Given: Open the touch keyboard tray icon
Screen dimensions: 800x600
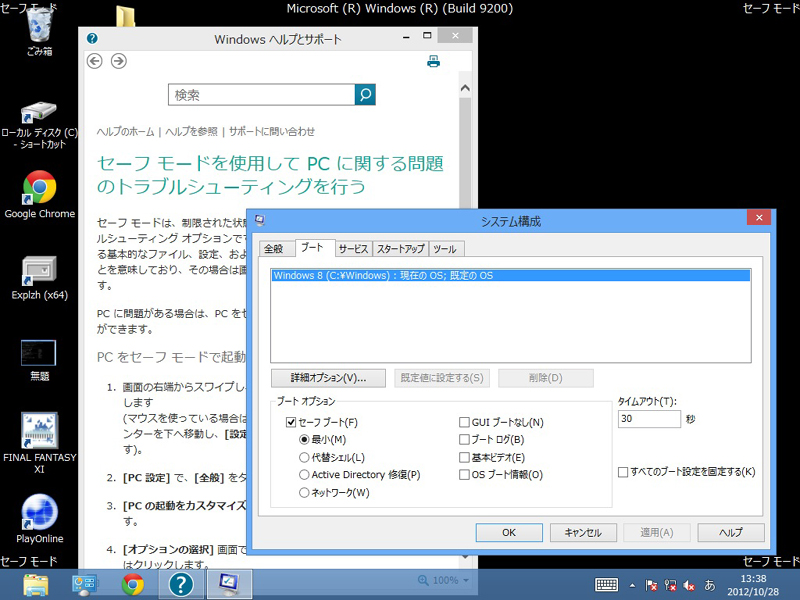Looking at the screenshot, I should pyautogui.click(x=607, y=585).
